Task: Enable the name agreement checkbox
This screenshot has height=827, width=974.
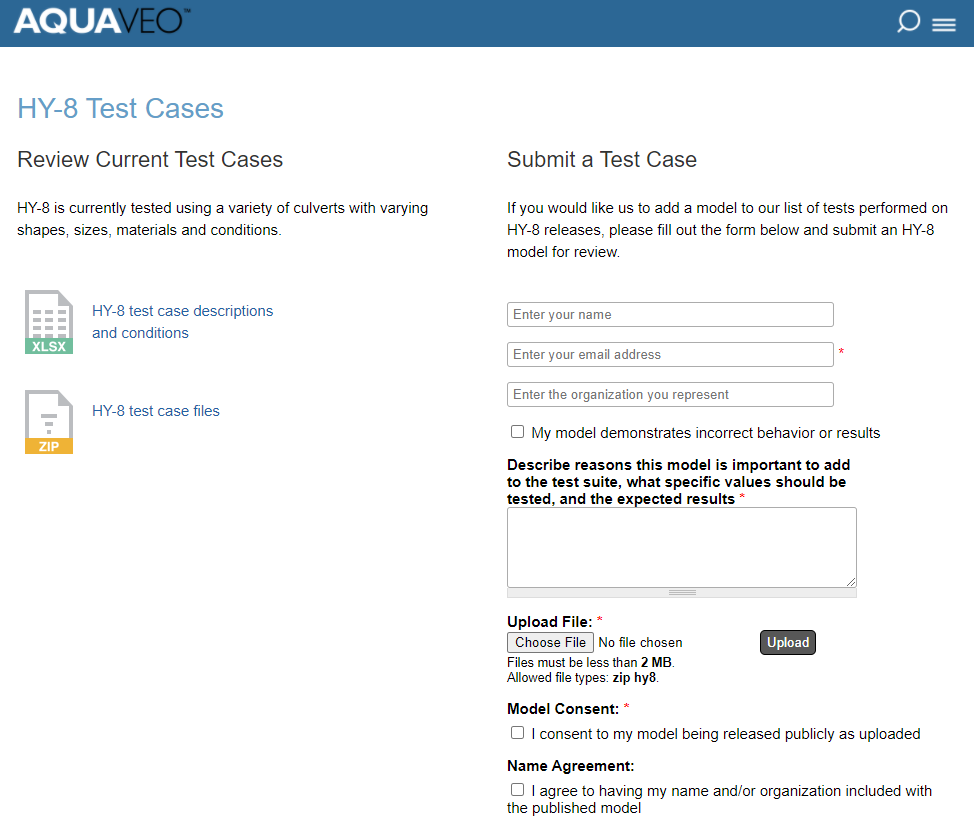Action: (x=517, y=790)
